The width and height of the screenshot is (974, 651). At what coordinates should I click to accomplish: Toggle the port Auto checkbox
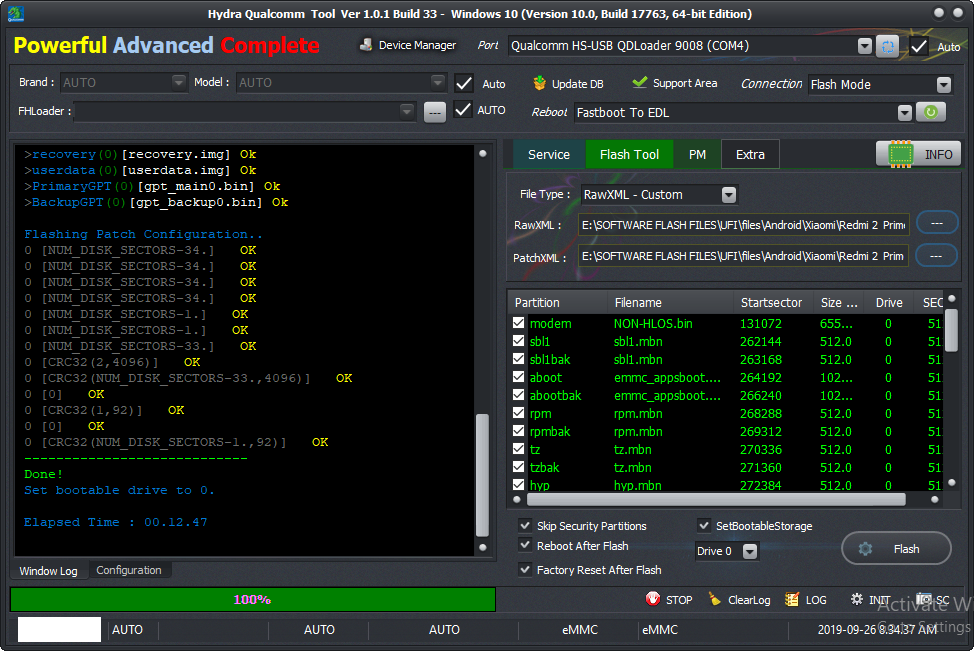[x=919, y=47]
